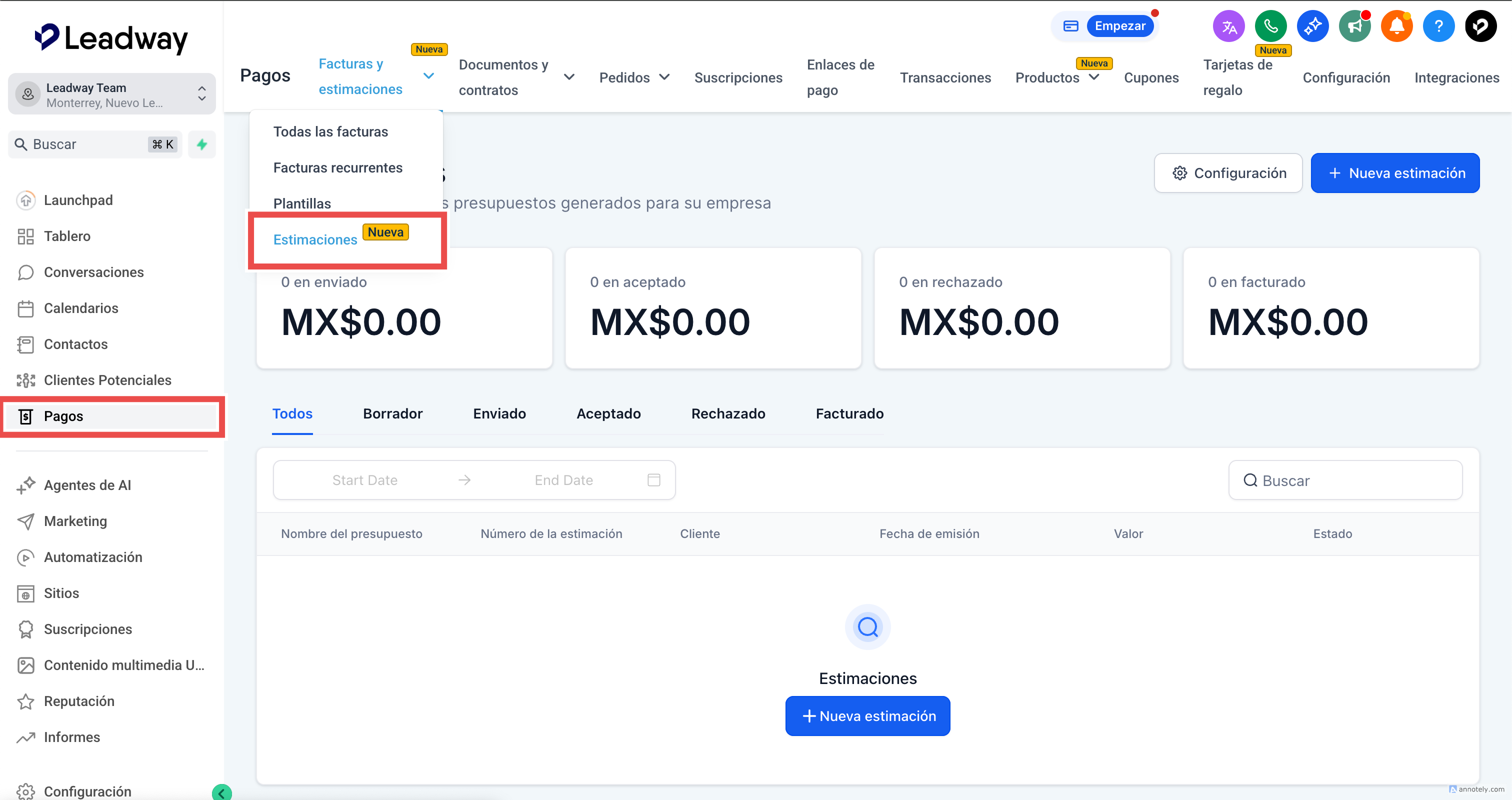Image resolution: width=1512 pixels, height=800 pixels.
Task: Open the Ask AI sparkle icon
Action: pos(1312,26)
